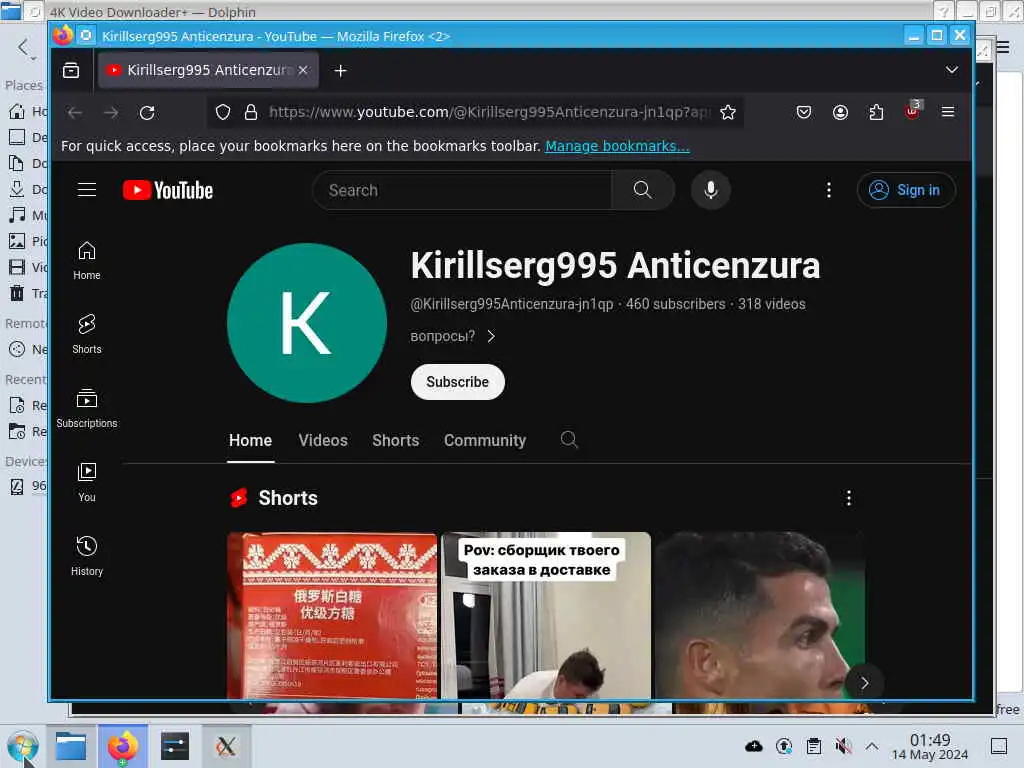Open Trash in Dolphin places panel

27,293
